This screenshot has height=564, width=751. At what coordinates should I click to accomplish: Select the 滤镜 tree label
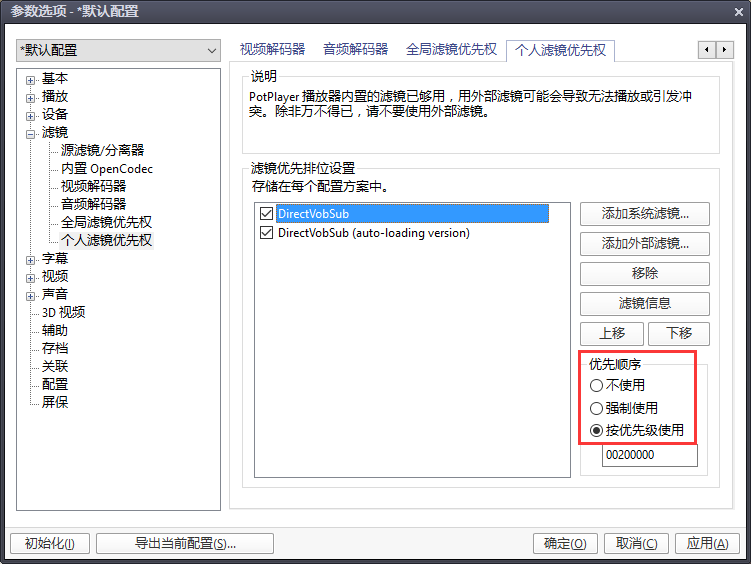(x=55, y=133)
